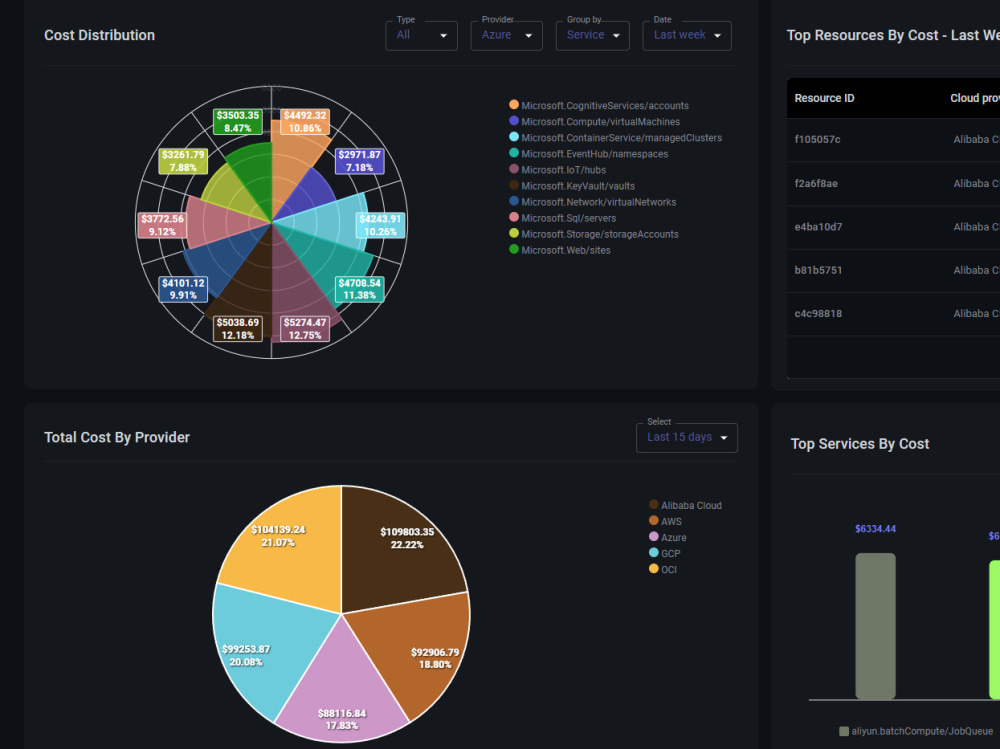This screenshot has width=1000, height=749.
Task: Click the Top Resources By Cost heading
Action: tap(893, 35)
